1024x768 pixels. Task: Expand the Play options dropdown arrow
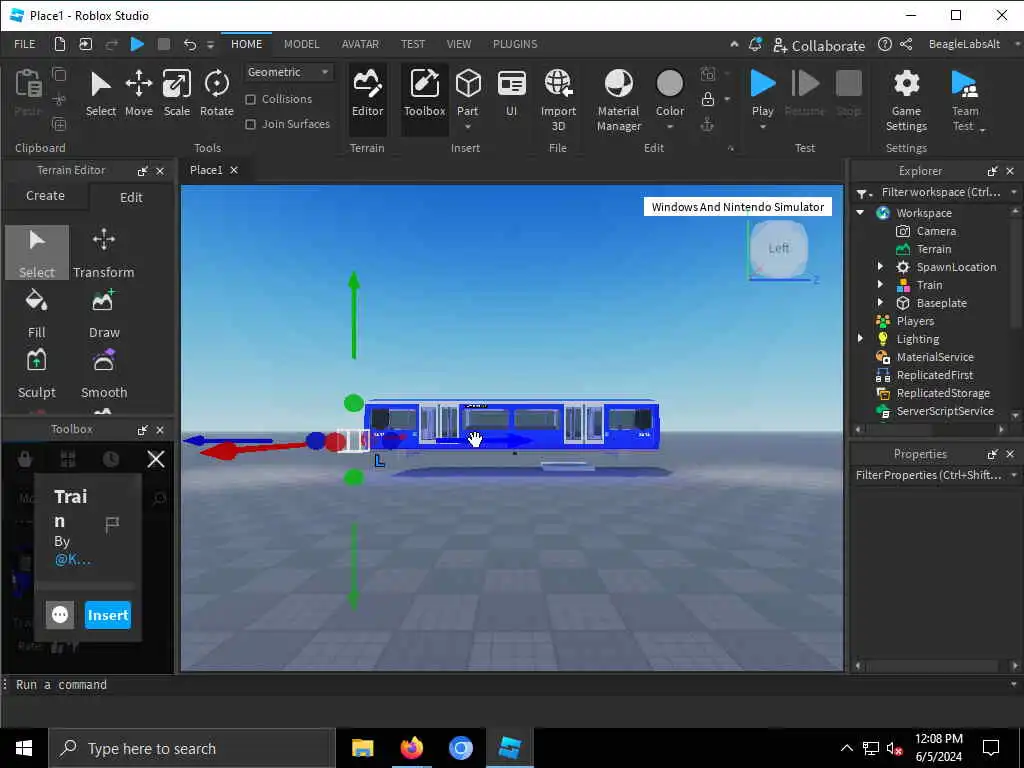763,127
